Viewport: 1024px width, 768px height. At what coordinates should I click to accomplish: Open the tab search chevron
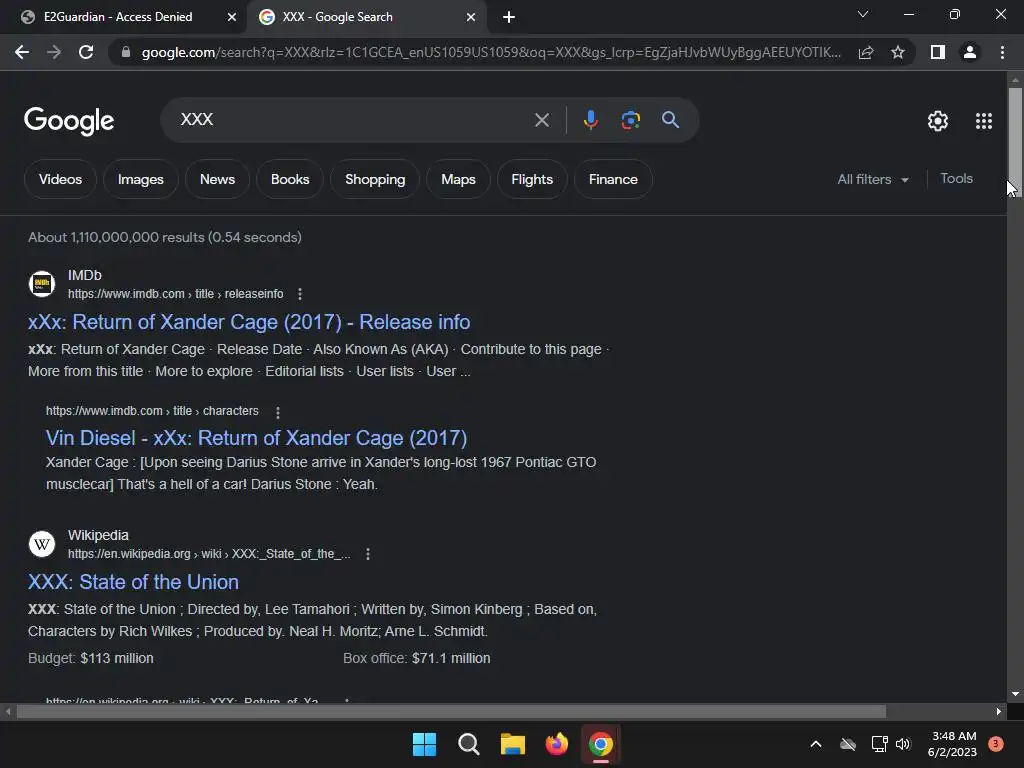pos(863,14)
